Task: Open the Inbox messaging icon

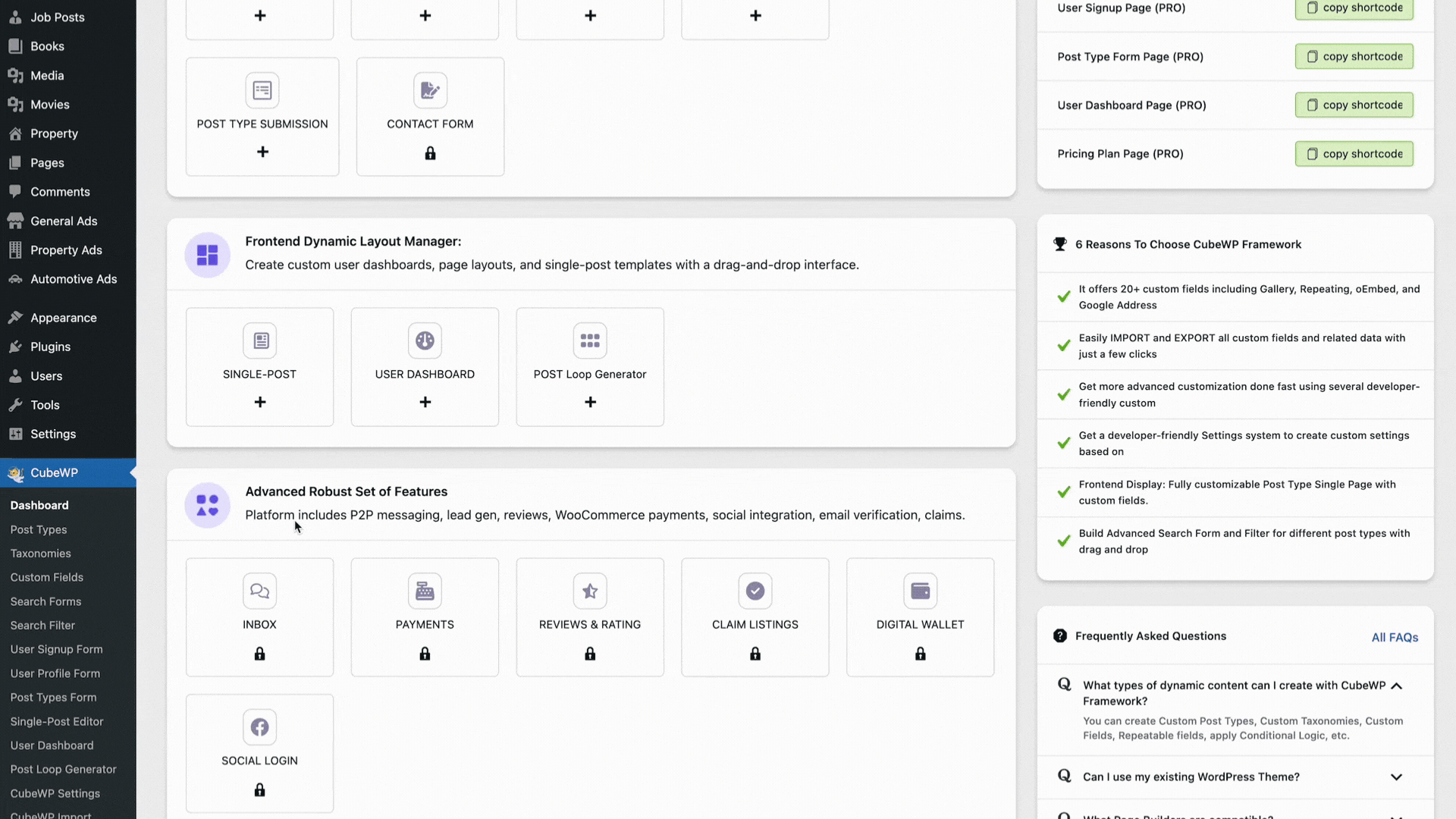Action: (260, 591)
